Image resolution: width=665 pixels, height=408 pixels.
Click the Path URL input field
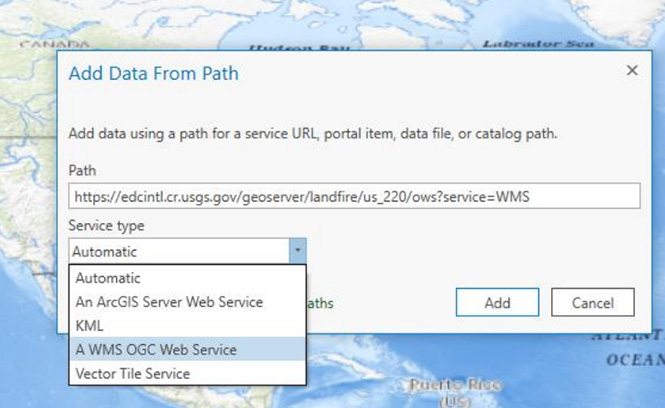tap(353, 196)
